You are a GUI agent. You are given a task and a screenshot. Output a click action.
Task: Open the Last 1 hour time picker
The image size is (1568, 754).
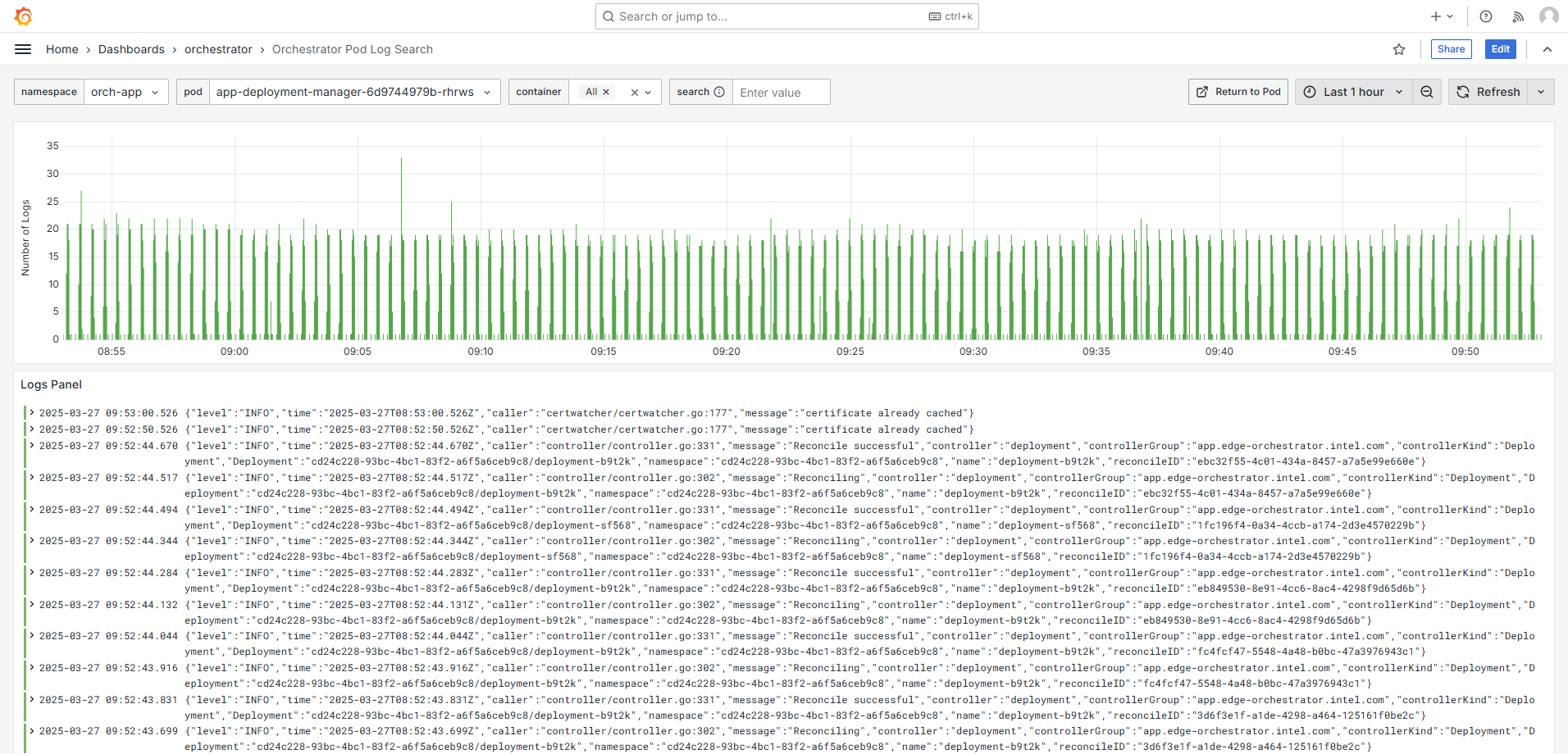1353,92
